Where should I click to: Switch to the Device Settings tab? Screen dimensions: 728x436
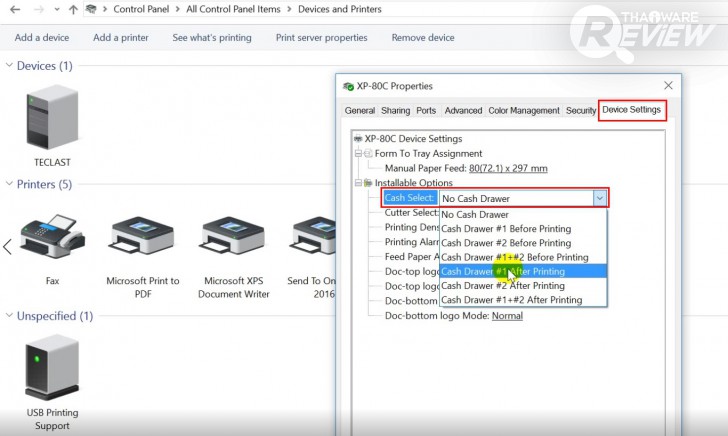[x=631, y=110]
